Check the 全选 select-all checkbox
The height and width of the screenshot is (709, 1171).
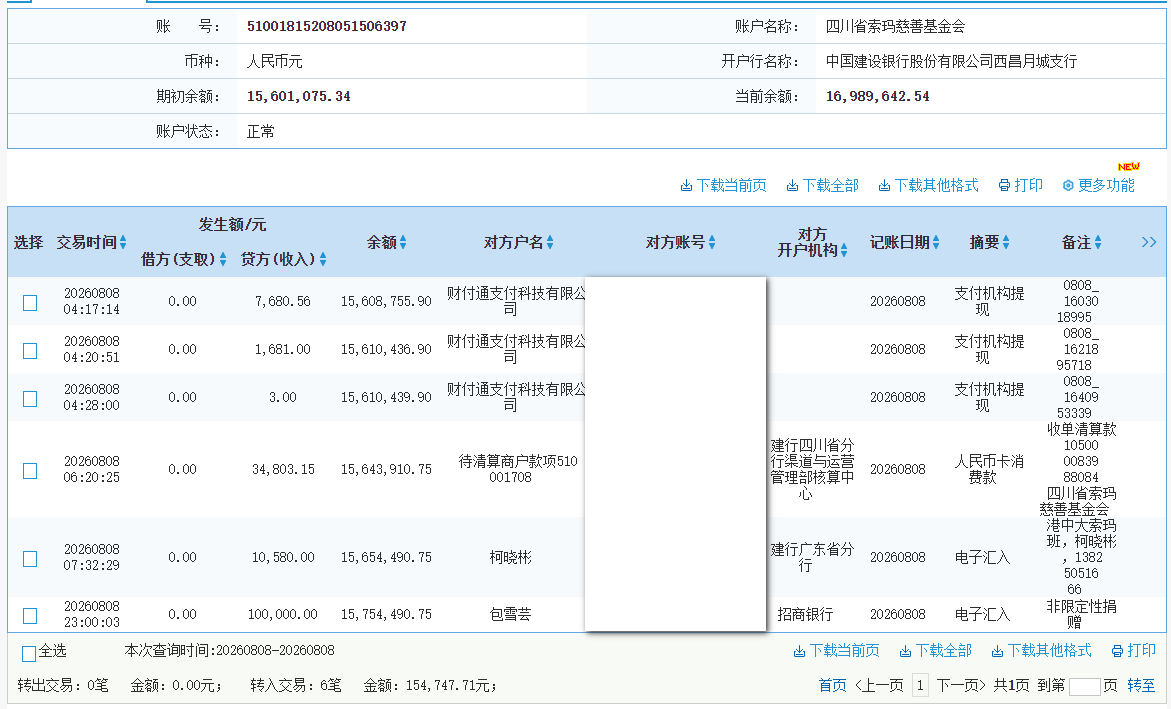(29, 654)
